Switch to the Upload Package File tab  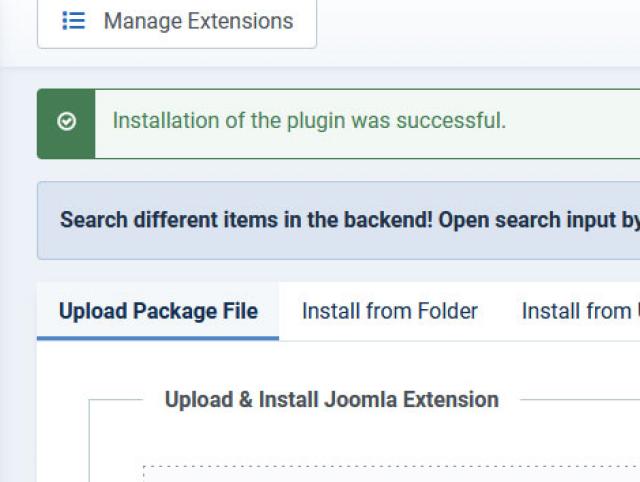158,311
